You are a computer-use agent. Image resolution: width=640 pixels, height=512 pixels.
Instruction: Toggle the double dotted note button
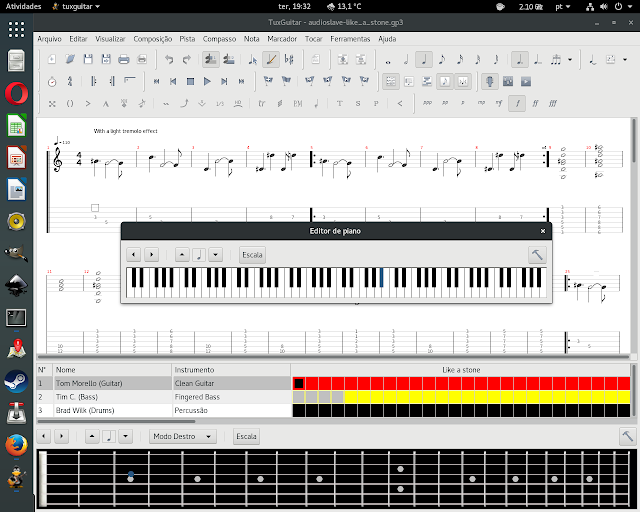[538, 60]
